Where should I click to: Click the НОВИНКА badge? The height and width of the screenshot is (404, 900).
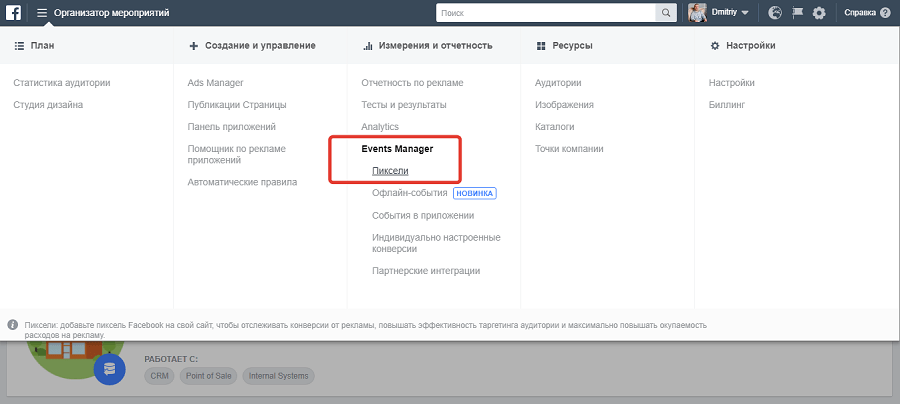coord(475,193)
